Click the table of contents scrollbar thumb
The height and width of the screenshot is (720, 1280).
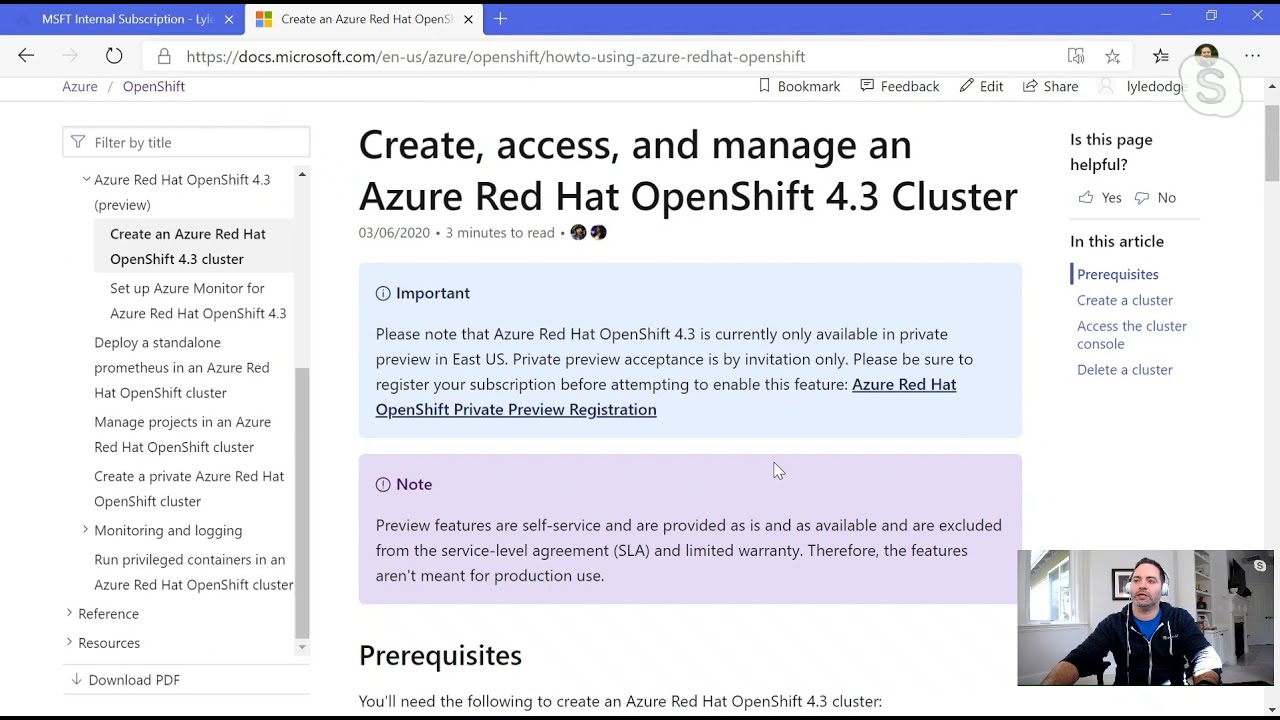tap(302, 503)
